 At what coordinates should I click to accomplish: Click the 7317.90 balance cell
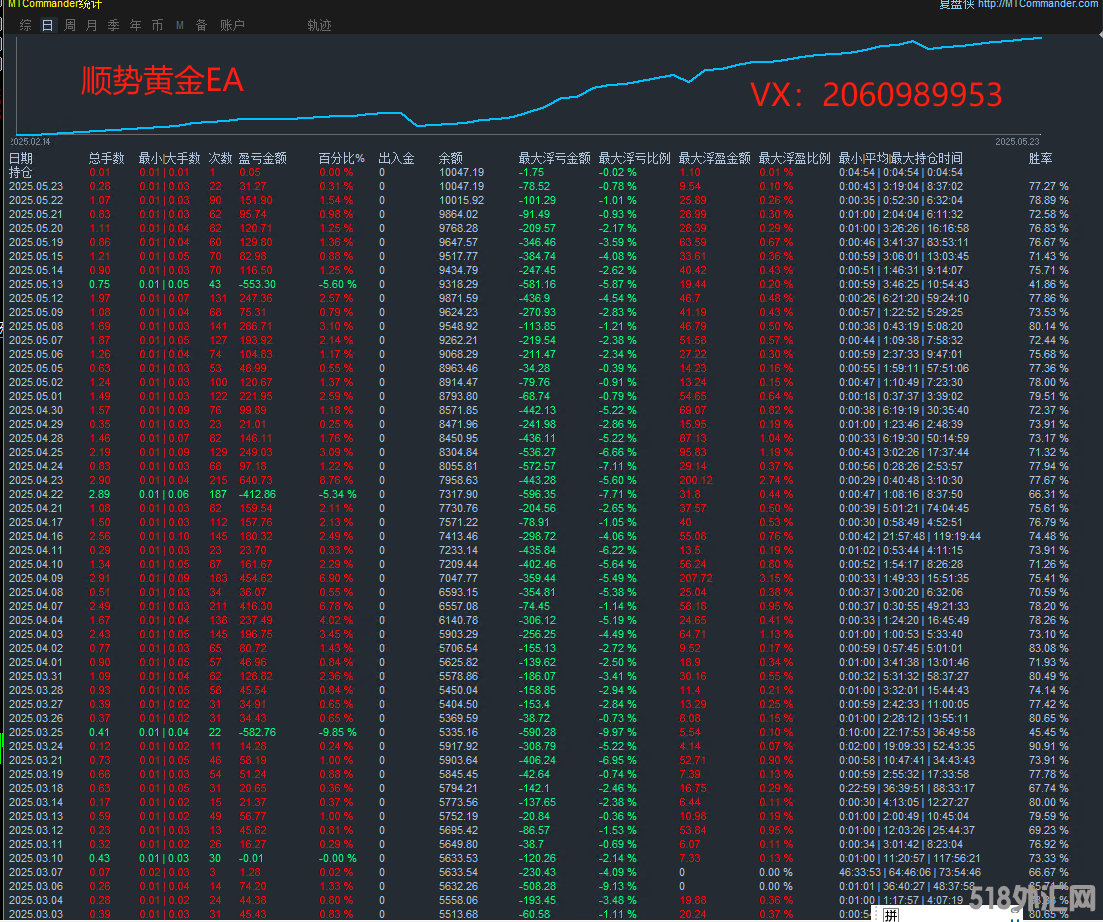point(459,494)
